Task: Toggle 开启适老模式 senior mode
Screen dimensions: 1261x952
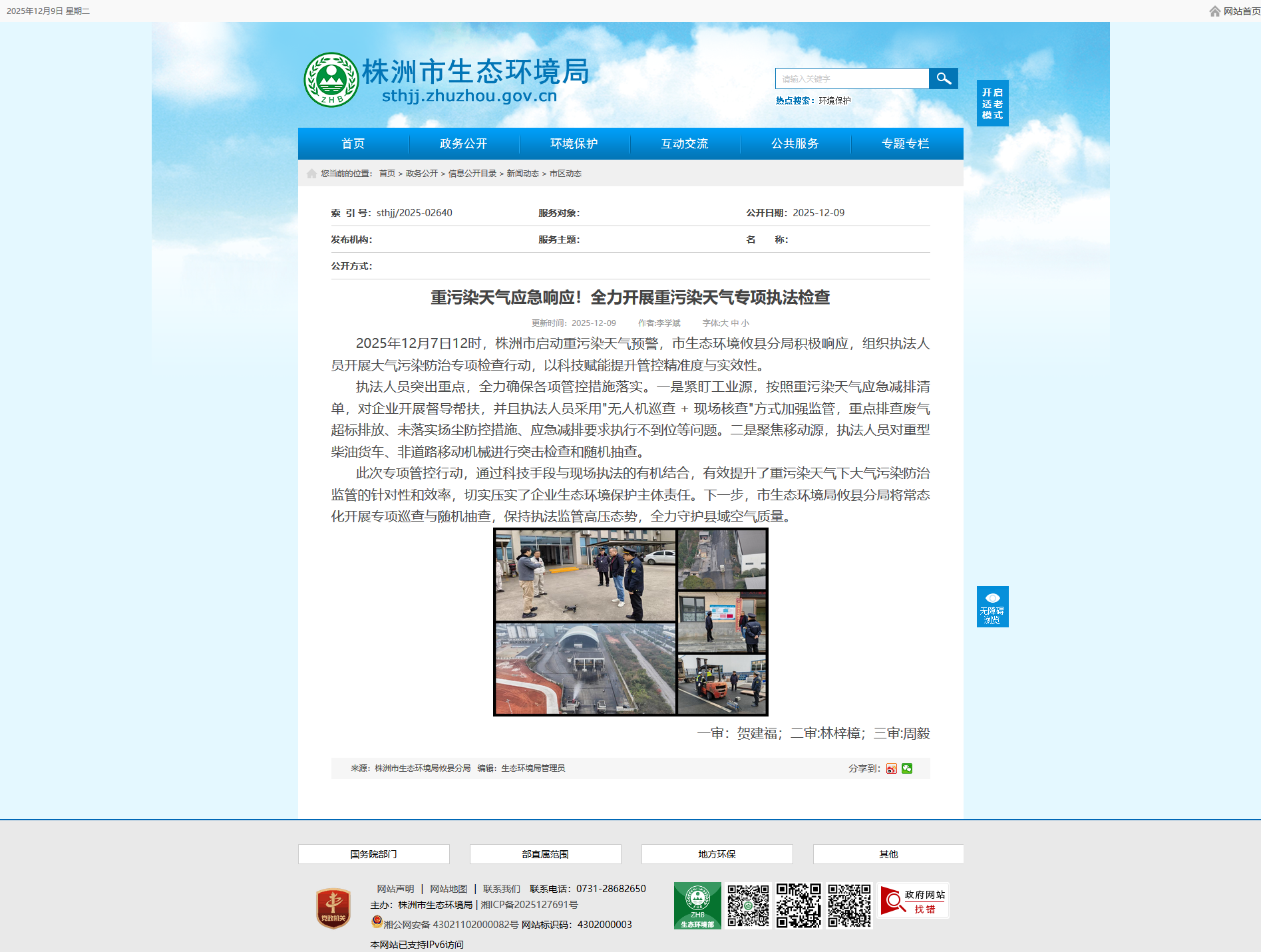Action: click(x=992, y=103)
